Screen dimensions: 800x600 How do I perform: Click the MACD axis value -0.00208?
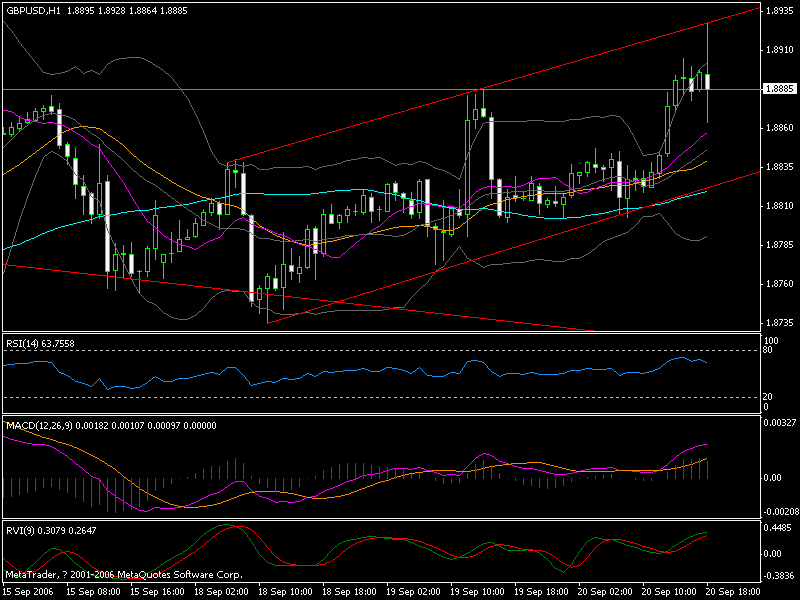pyautogui.click(x=780, y=512)
